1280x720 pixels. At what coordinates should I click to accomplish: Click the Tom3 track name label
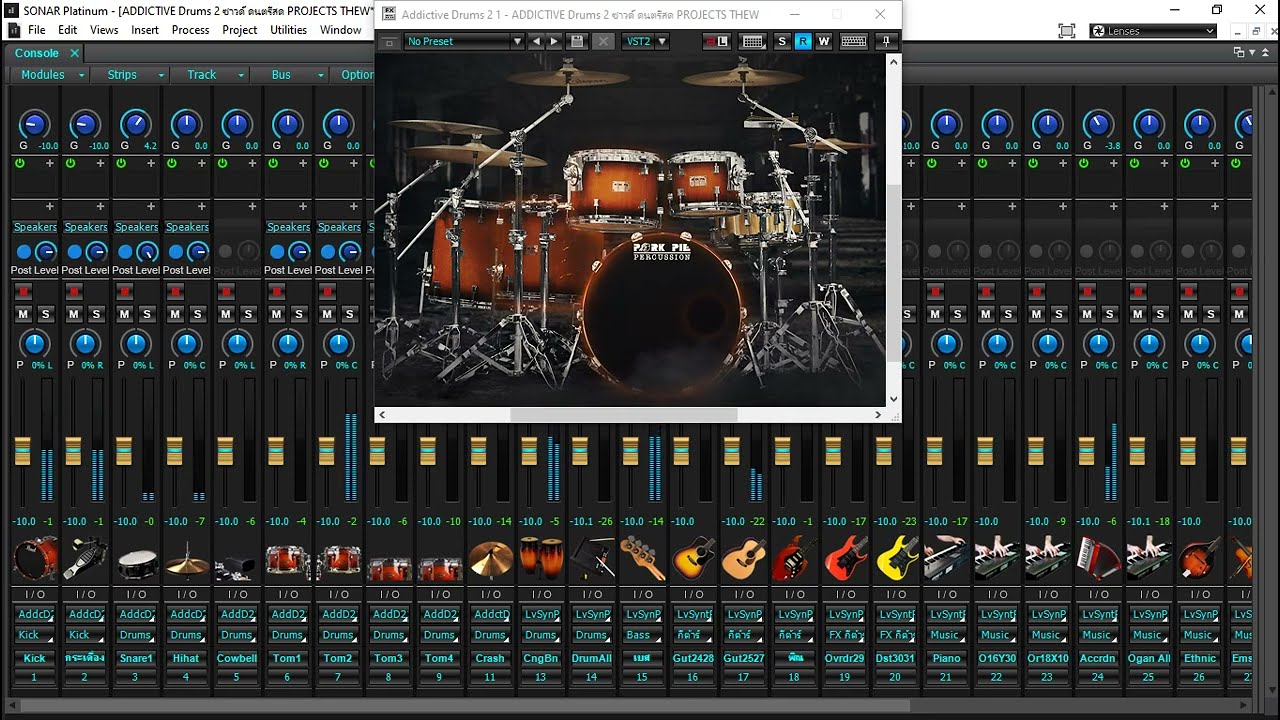[389, 658]
